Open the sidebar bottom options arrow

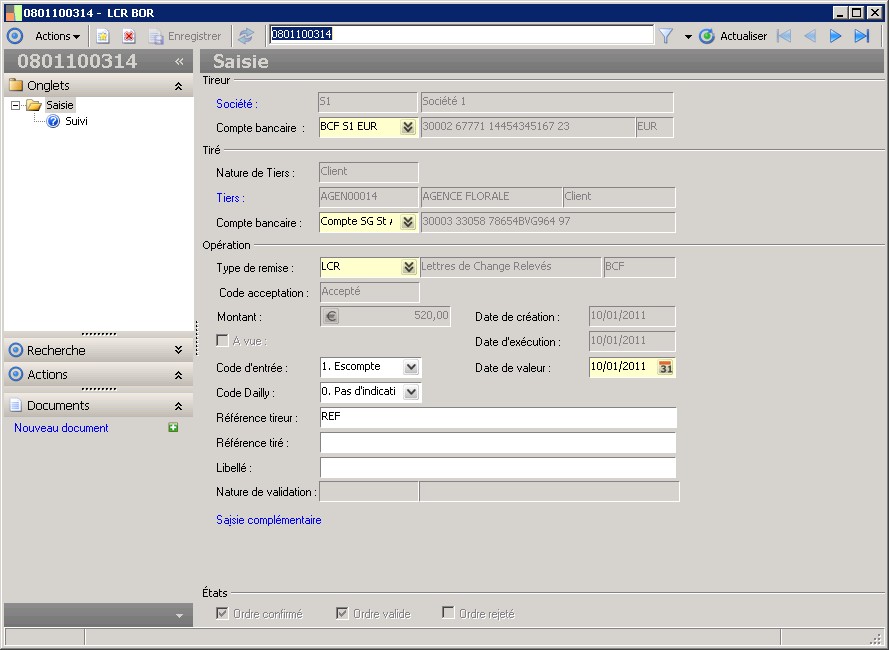click(179, 616)
